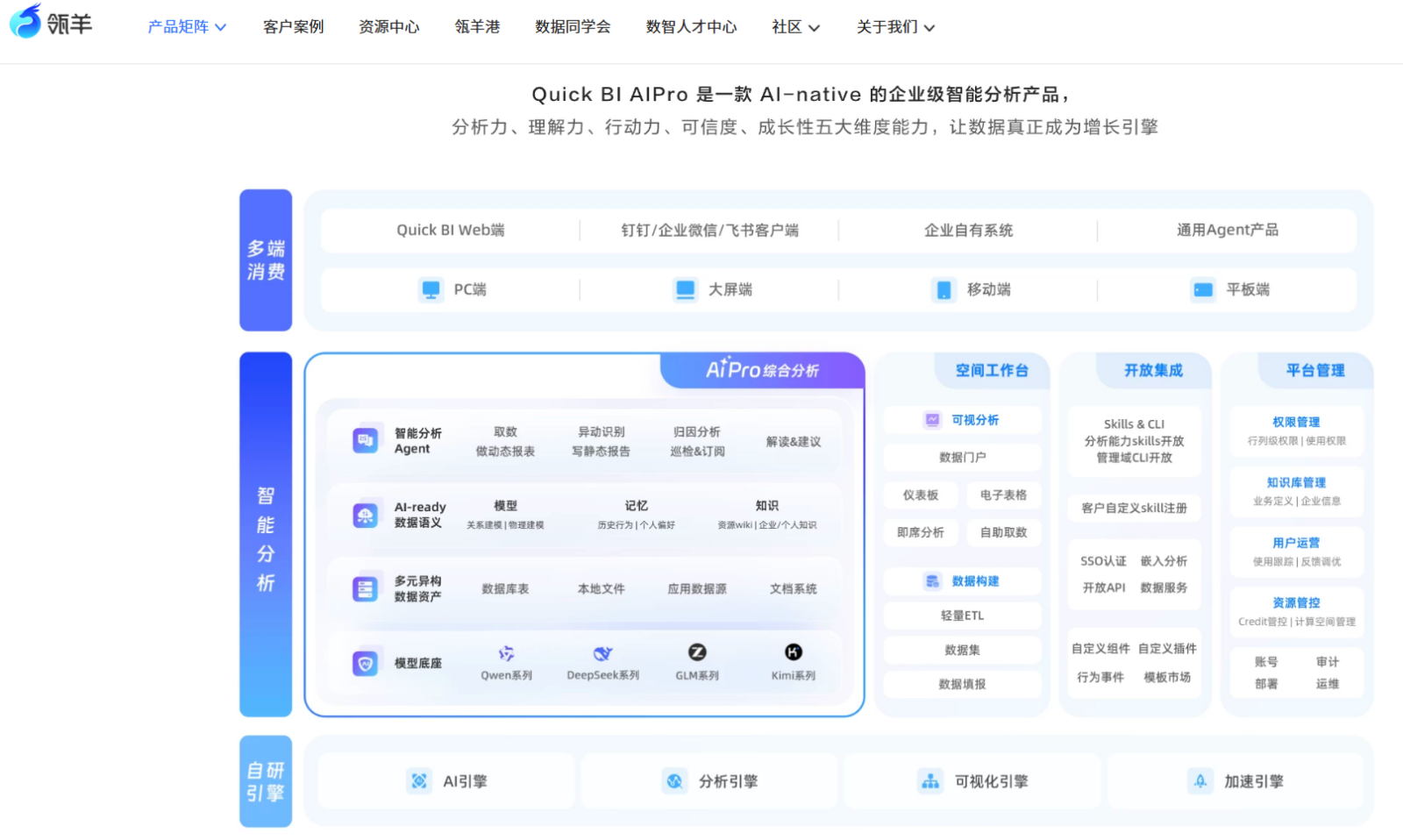This screenshot has height=840, width=1403.
Task: Click the 智能分析 Agent icon
Action: [366, 440]
